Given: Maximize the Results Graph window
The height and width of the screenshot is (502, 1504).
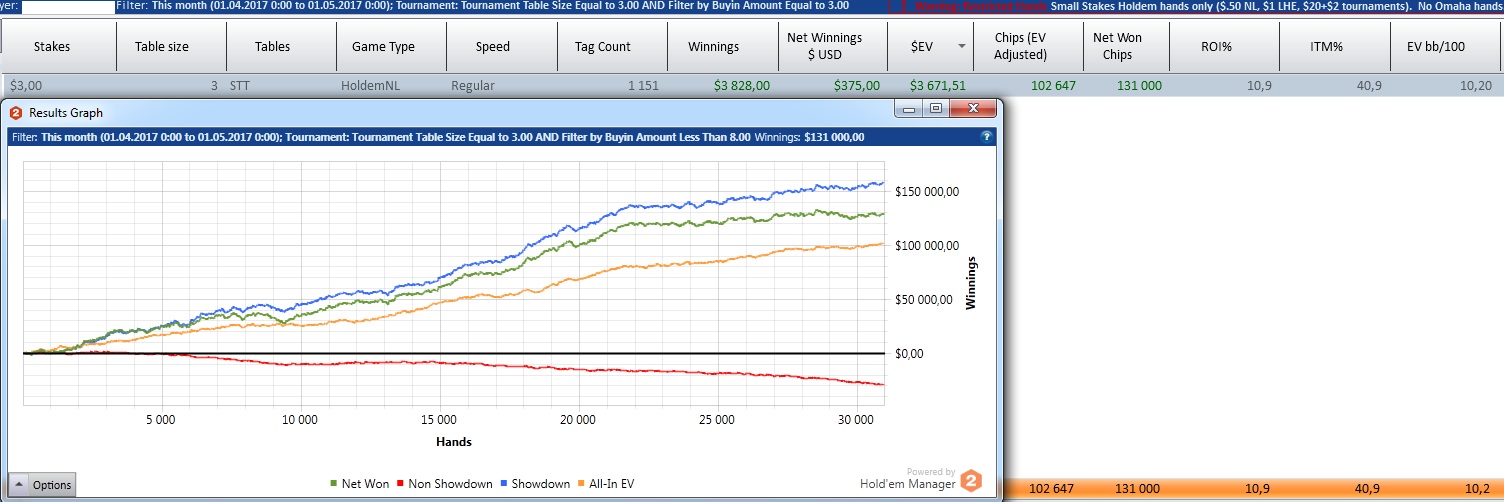Looking at the screenshot, I should pos(936,108).
